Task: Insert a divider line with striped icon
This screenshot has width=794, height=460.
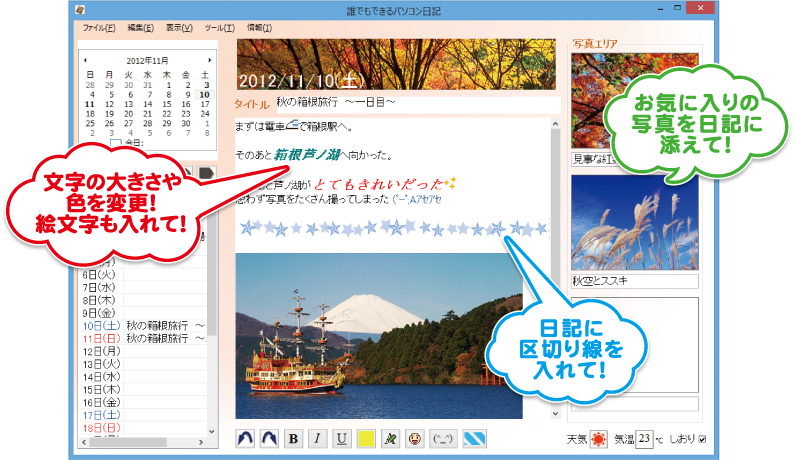Action: tap(474, 438)
